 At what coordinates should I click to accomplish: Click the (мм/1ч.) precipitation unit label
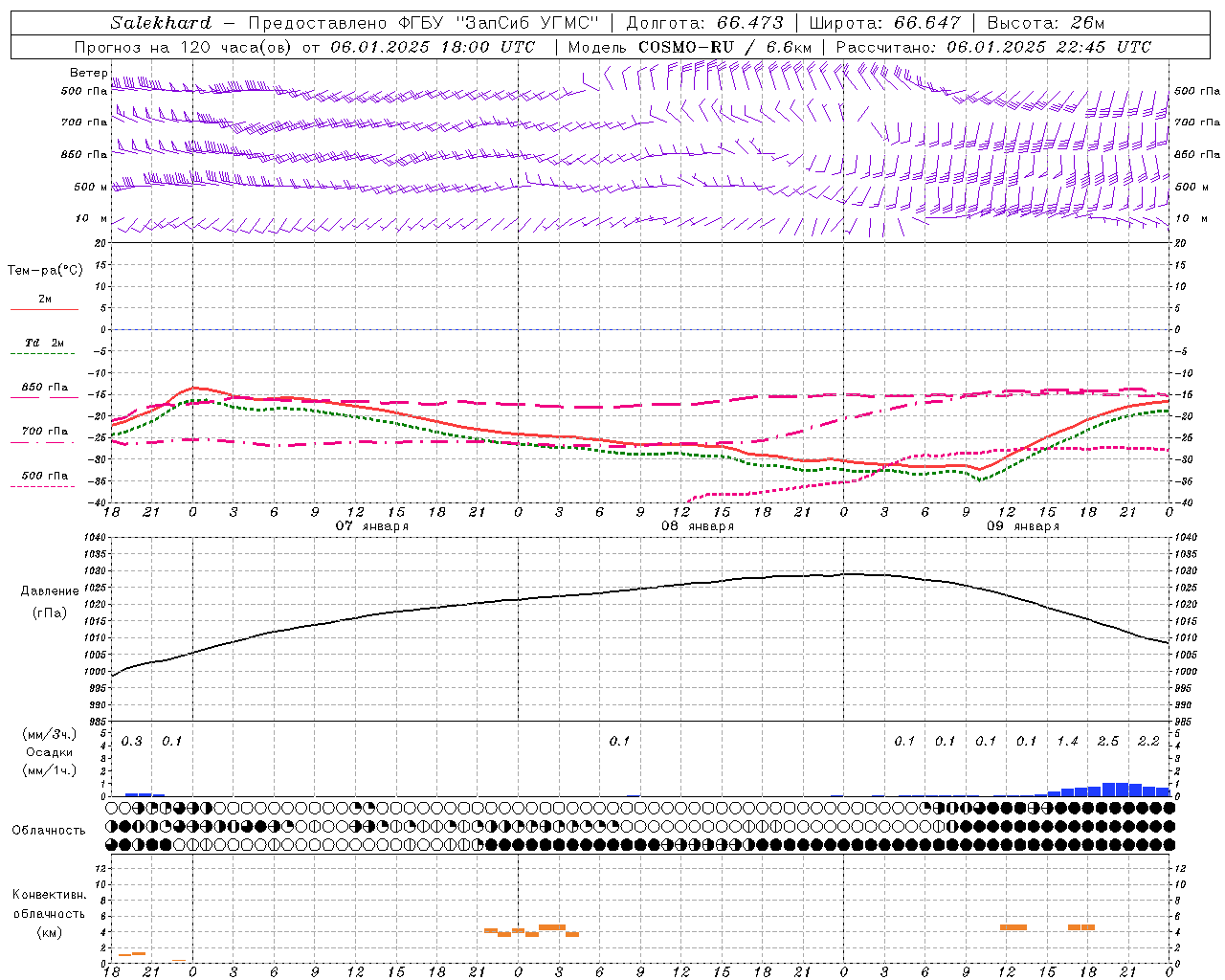pyautogui.click(x=50, y=770)
